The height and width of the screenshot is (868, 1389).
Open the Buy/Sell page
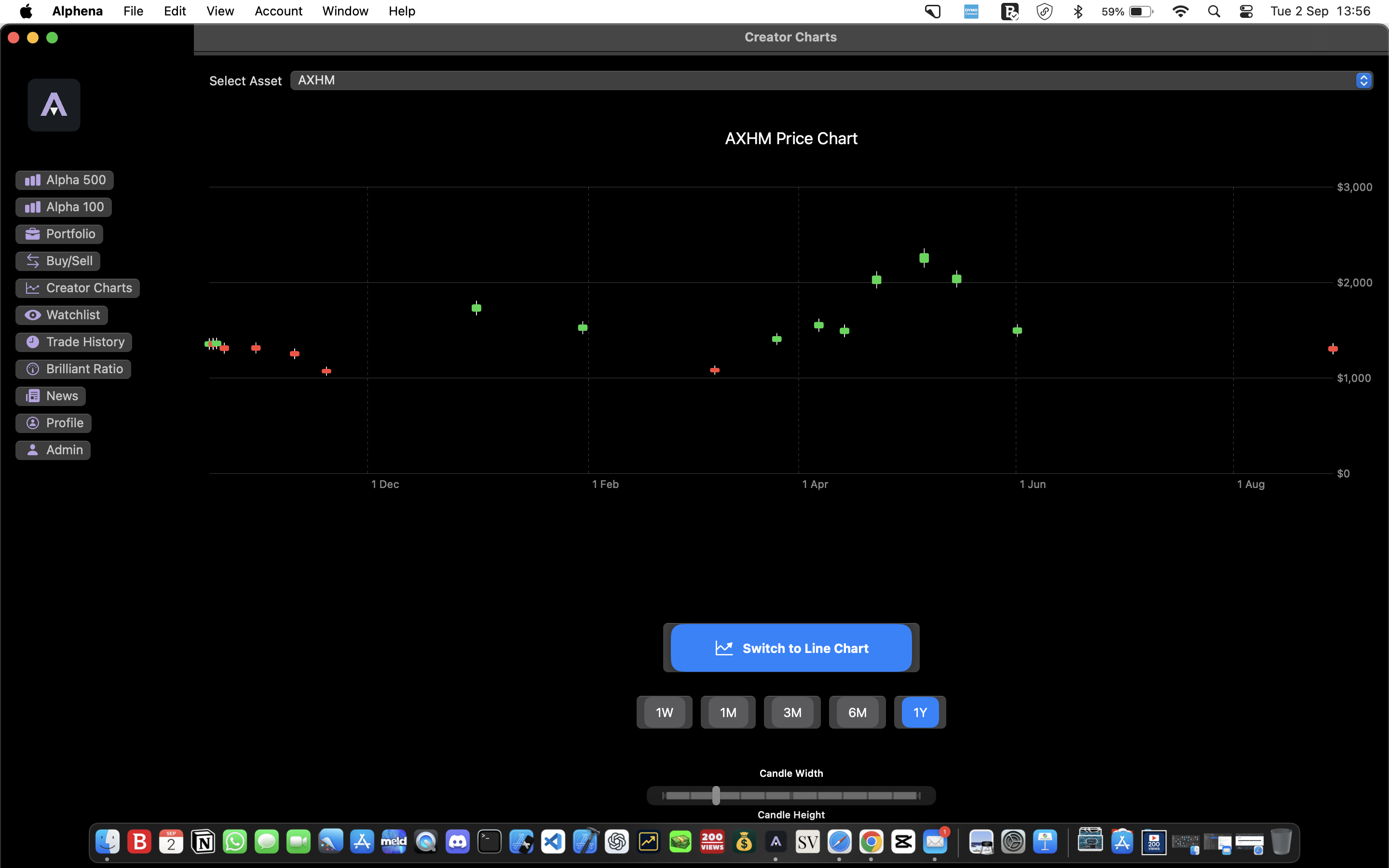click(x=58, y=260)
